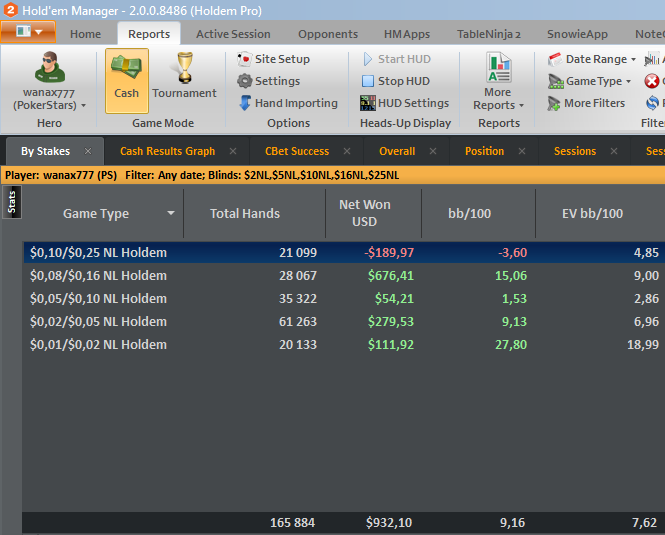665x535 pixels.
Task: Sort by EV bb/100 column header
Action: [x=592, y=213]
